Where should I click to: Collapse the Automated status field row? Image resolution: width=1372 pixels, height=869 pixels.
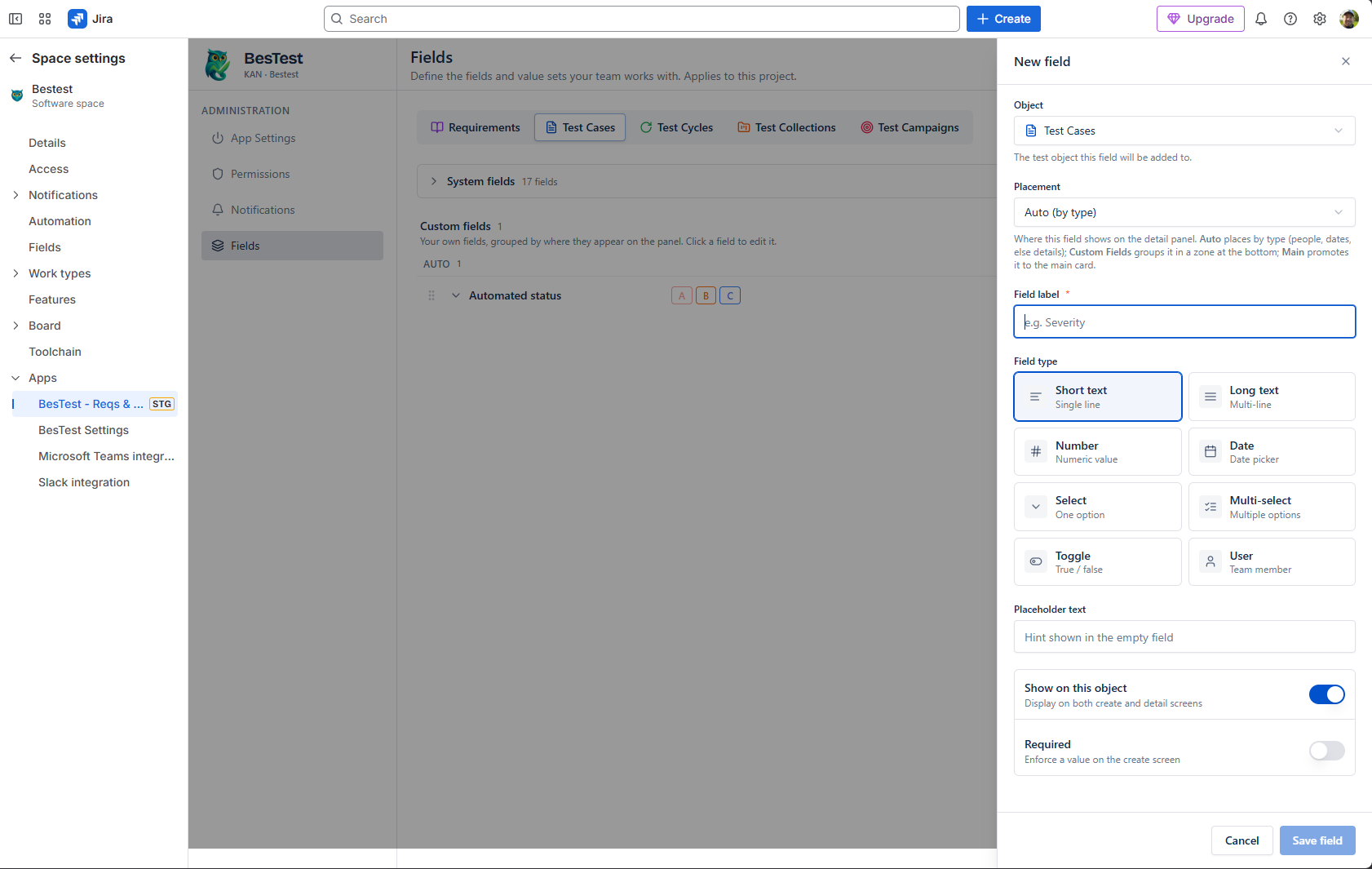[x=456, y=295]
